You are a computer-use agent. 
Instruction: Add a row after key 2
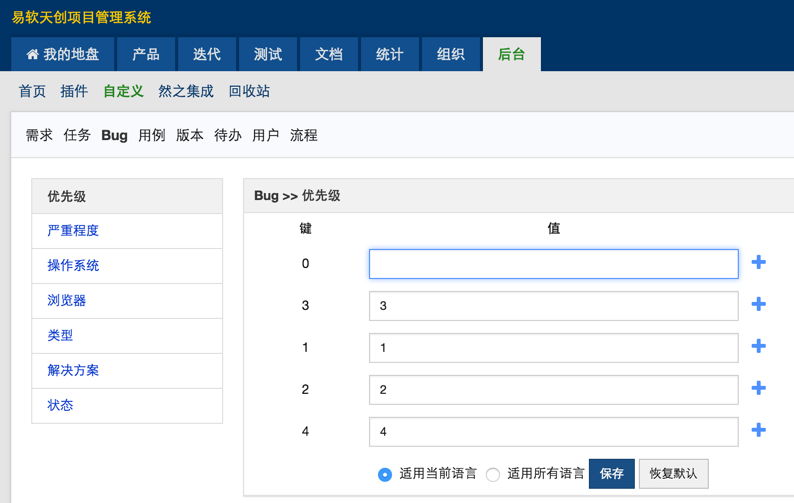[x=758, y=388]
